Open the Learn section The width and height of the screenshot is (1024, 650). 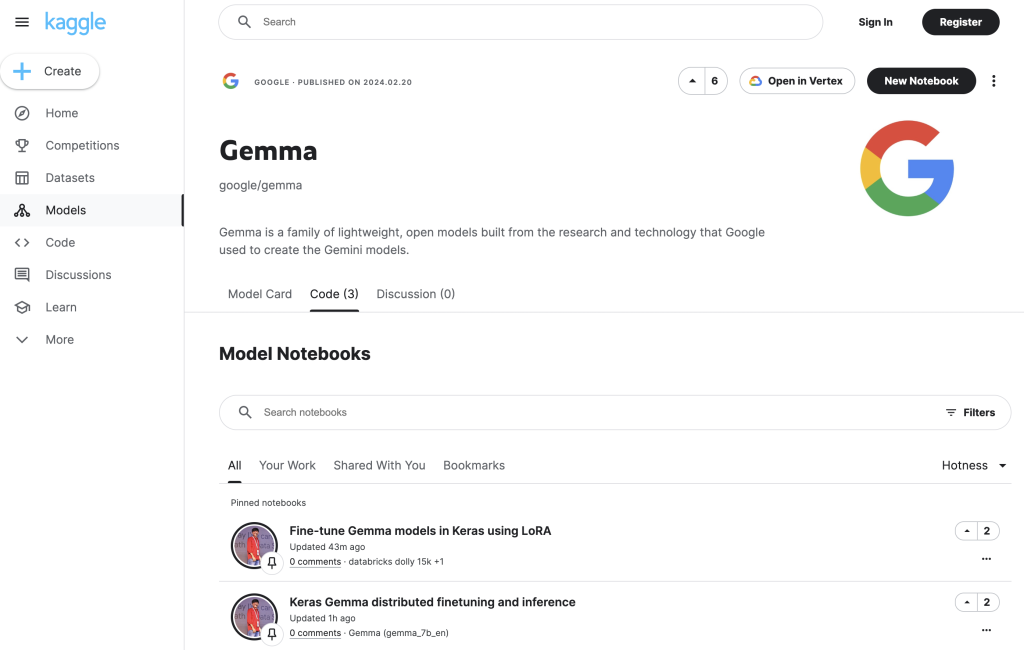tap(60, 307)
